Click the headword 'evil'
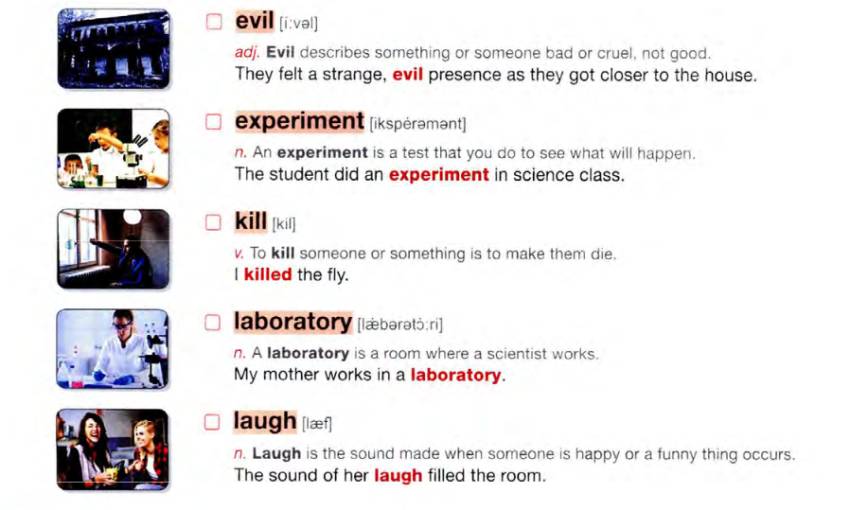The image size is (850, 510). point(254,21)
